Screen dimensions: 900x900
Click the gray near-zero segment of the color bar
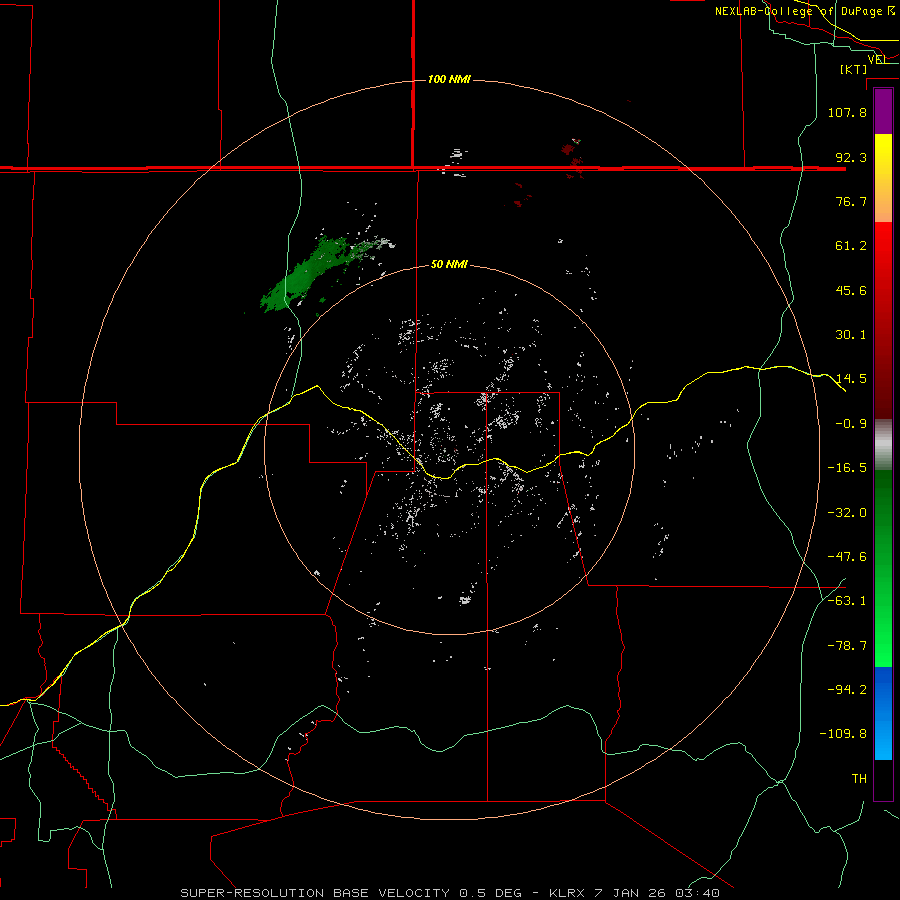tap(883, 445)
